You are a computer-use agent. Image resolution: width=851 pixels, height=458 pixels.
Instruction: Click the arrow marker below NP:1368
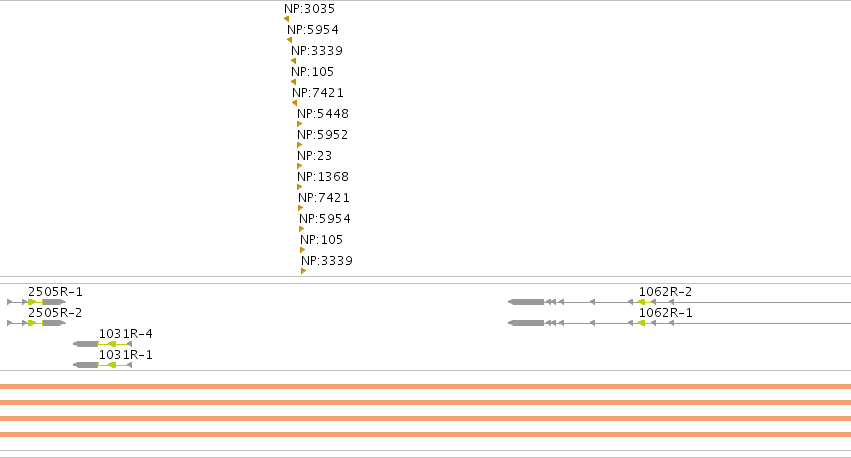click(x=300, y=187)
